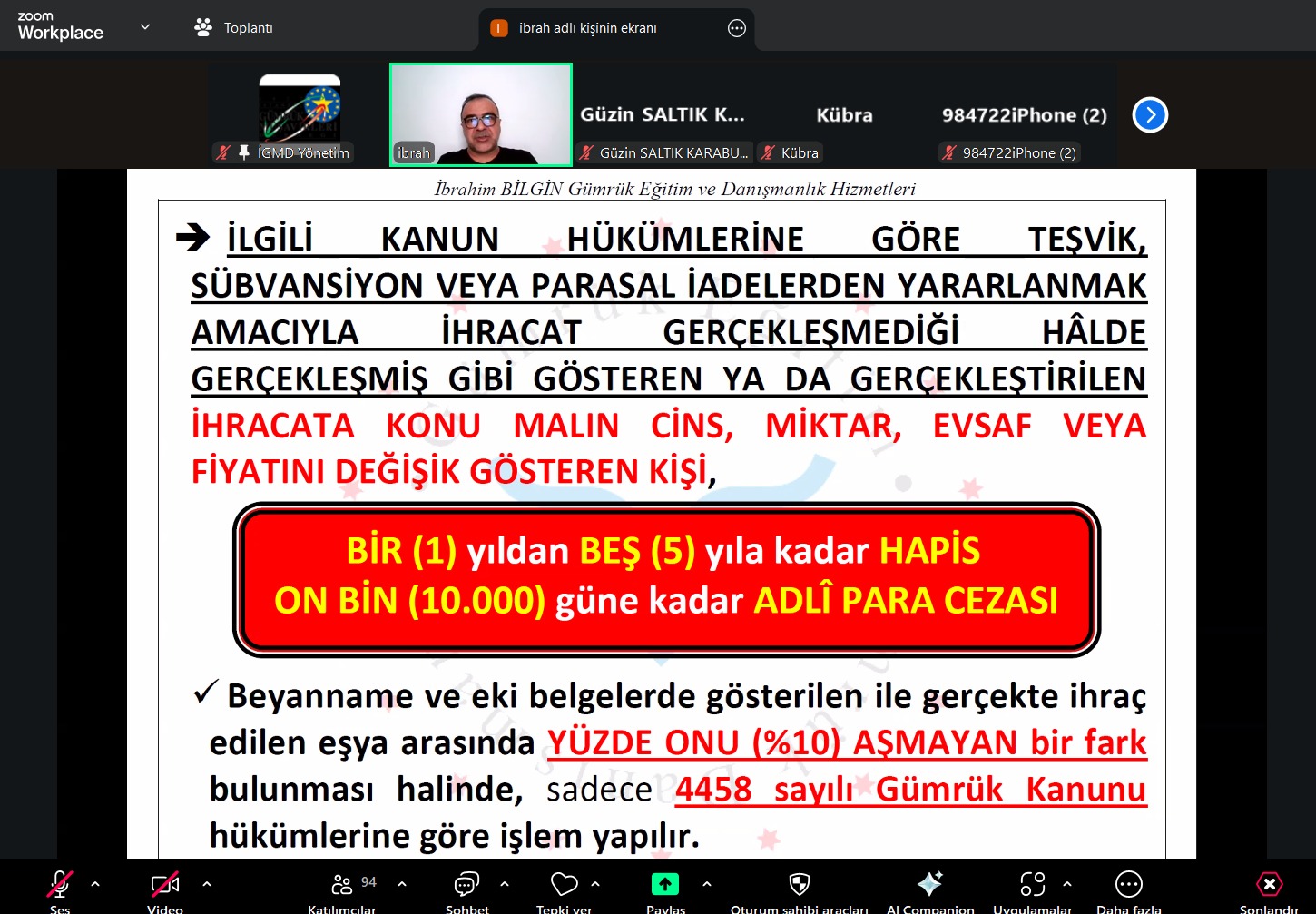
Task: Expand video options arrow next to Video
Action: click(207, 883)
